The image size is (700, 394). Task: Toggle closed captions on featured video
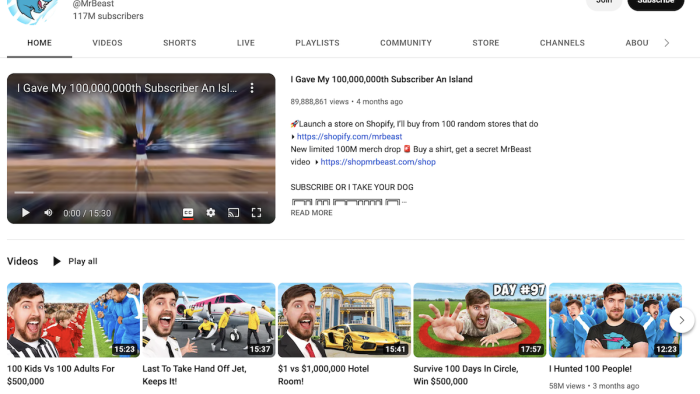click(188, 213)
